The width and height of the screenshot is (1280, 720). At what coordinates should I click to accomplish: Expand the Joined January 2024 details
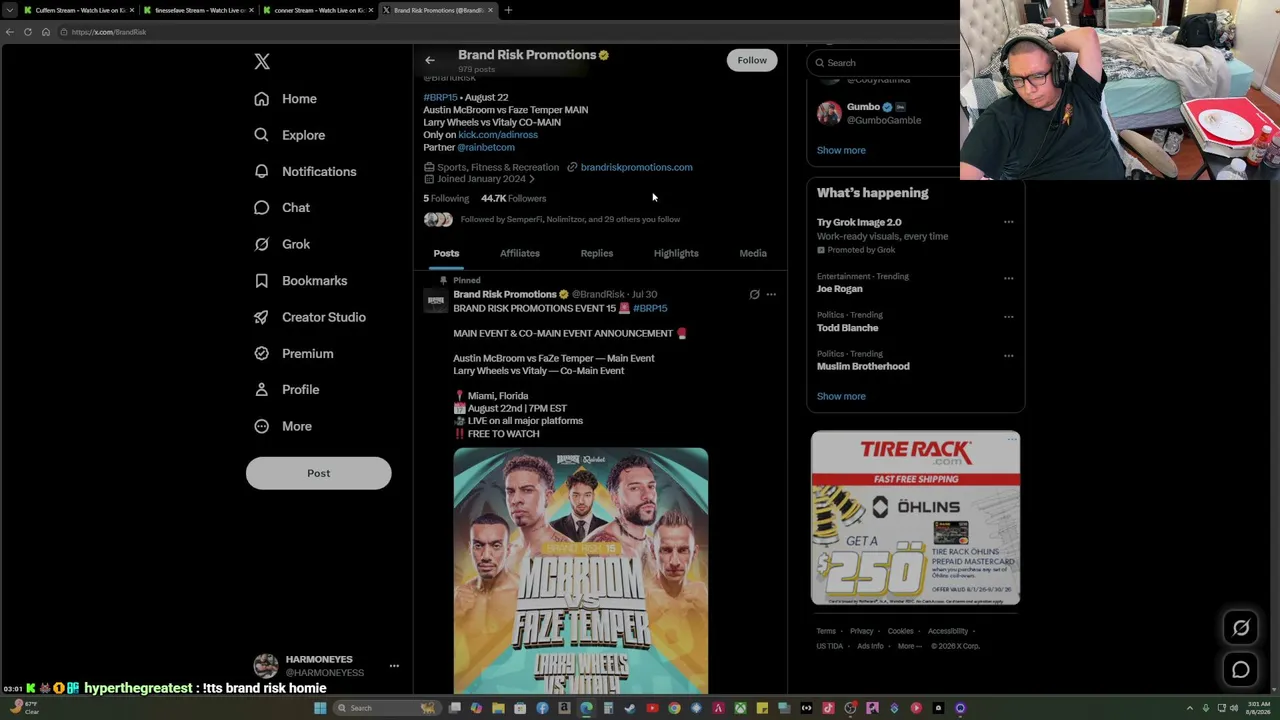(x=480, y=179)
